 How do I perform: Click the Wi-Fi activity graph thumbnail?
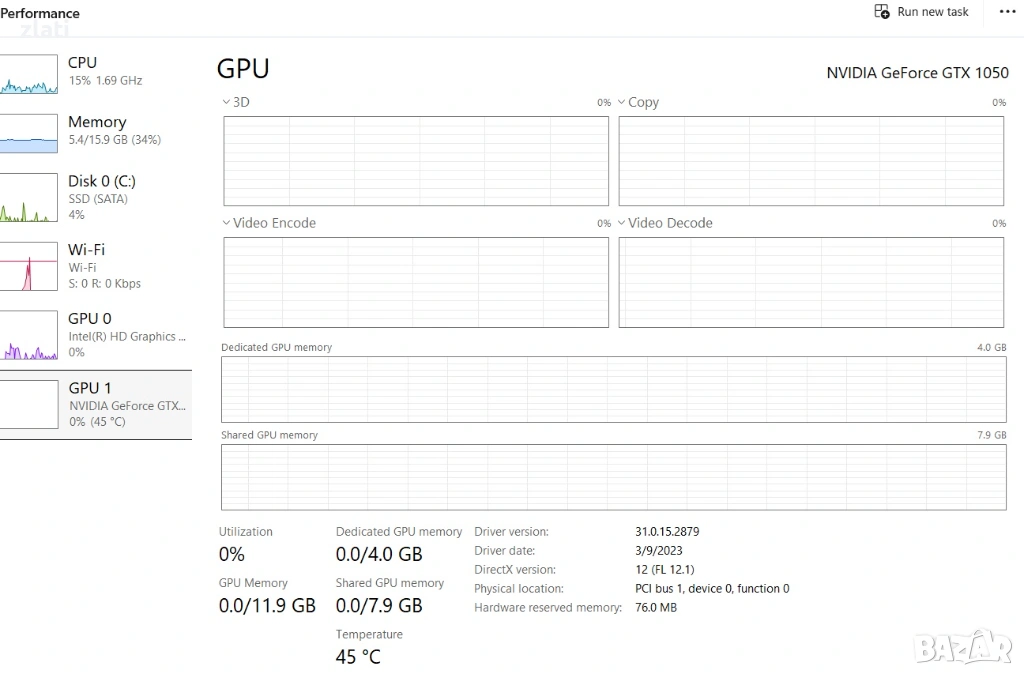[x=29, y=266]
